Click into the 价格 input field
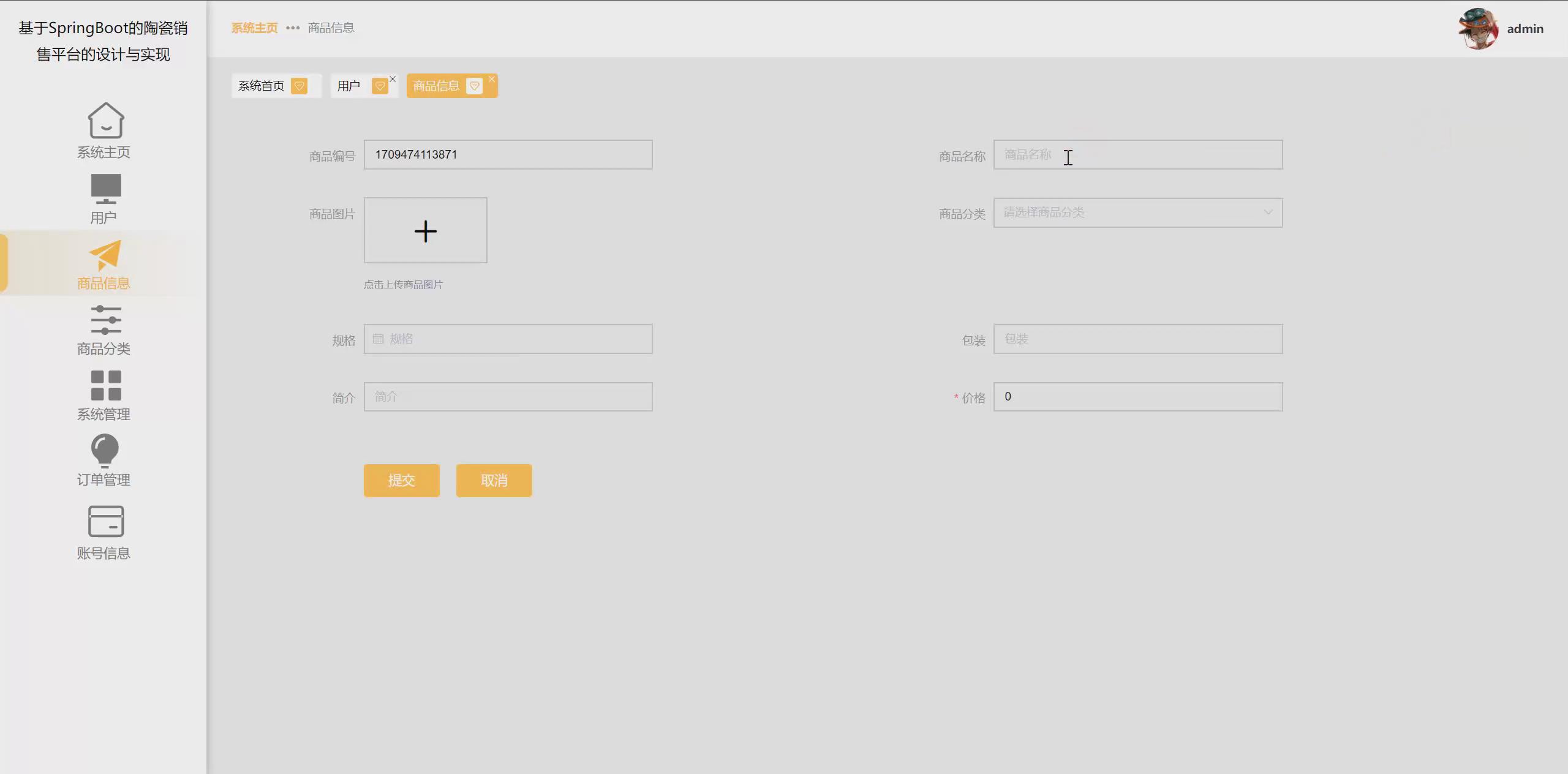Viewport: 1568px width, 774px height. point(1137,397)
